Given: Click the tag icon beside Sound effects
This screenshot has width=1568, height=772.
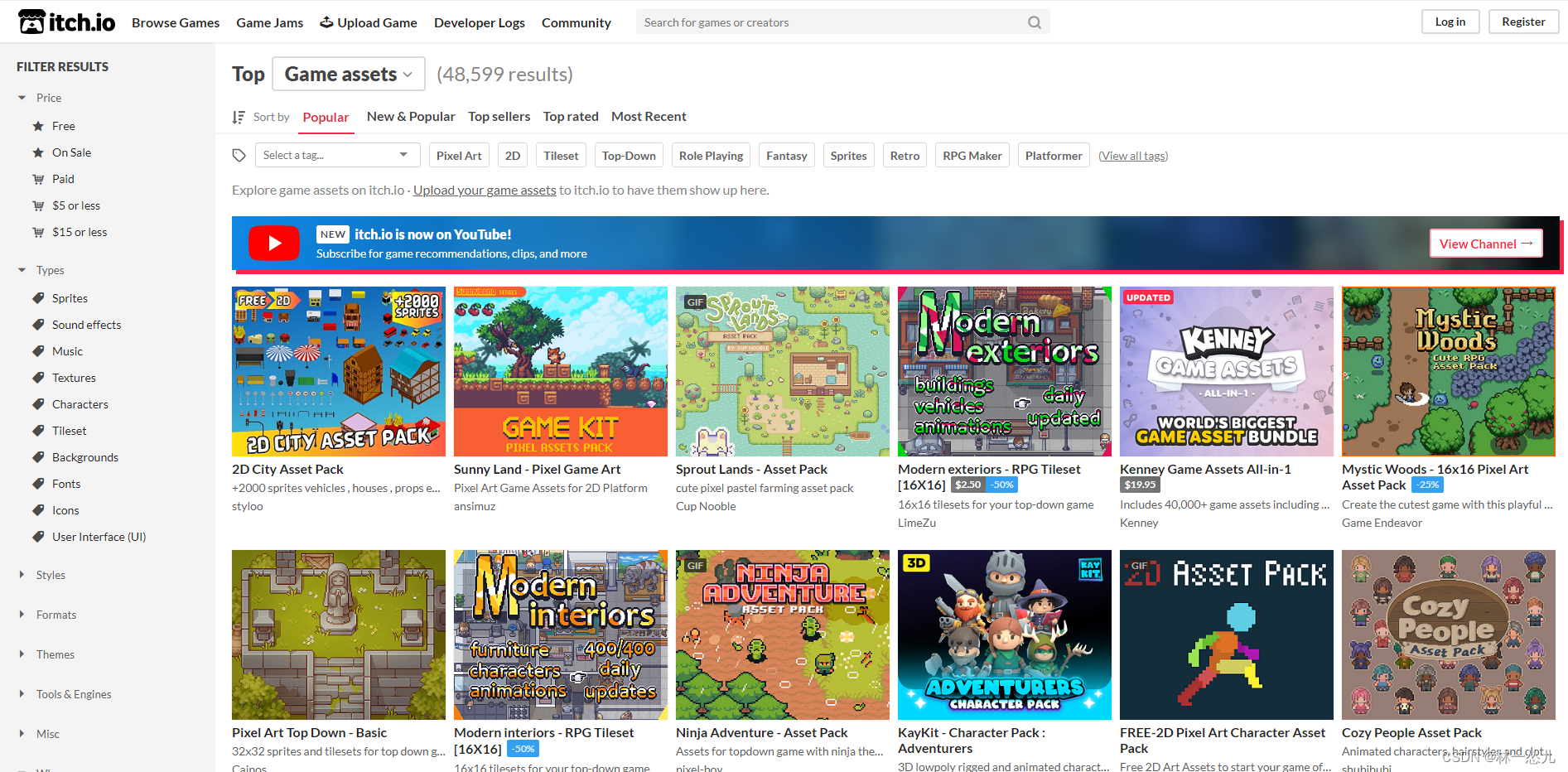Looking at the screenshot, I should (38, 325).
